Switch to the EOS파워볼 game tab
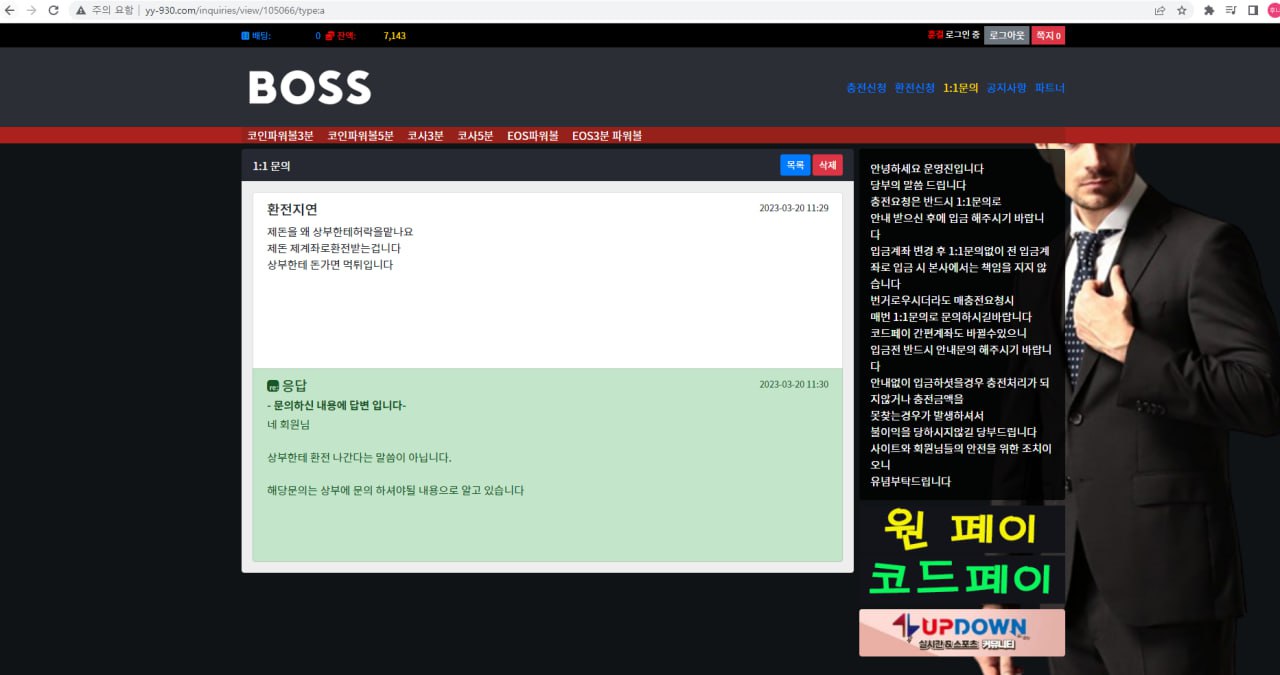Screen dimensions: 1280x675 coord(532,136)
